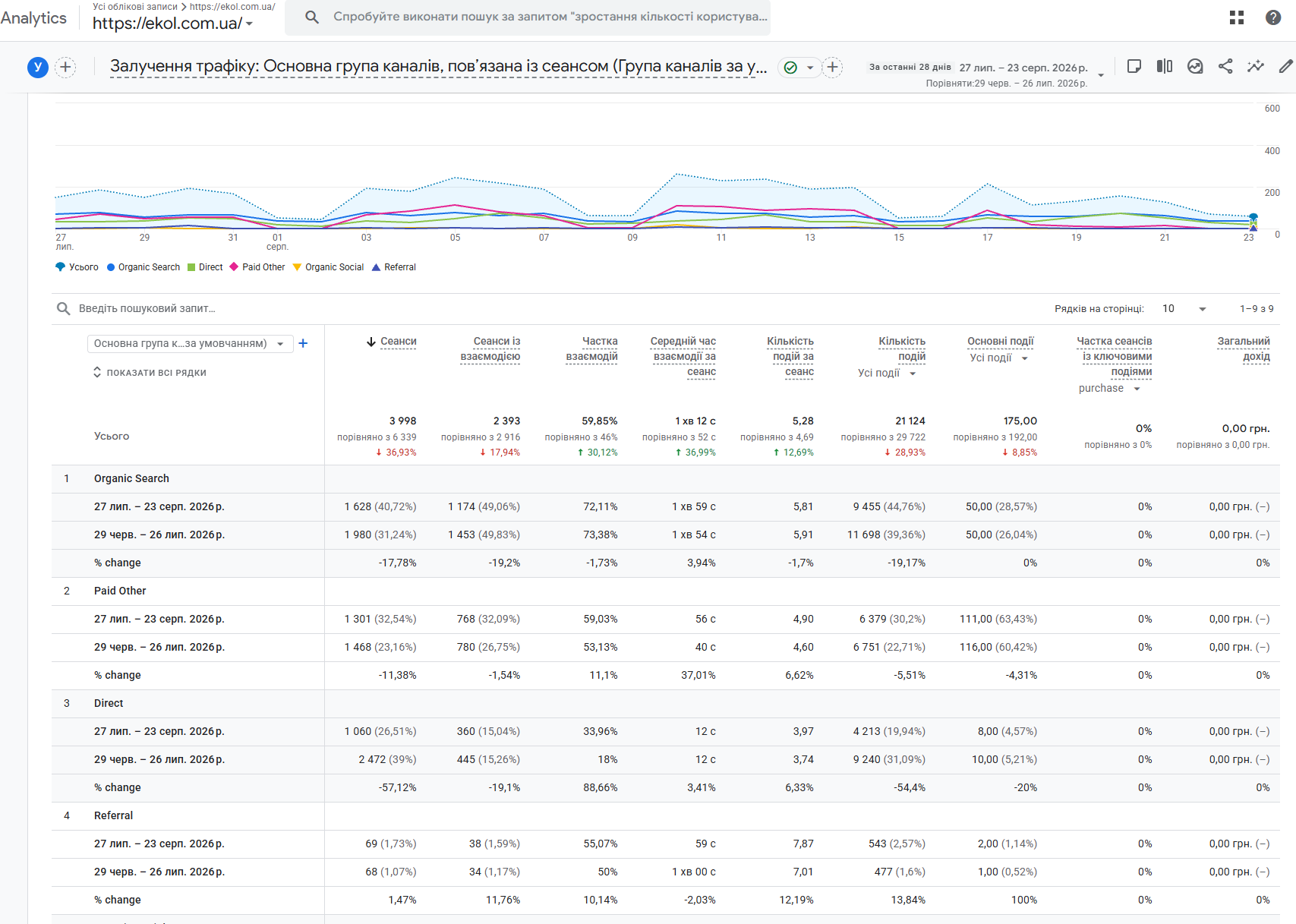This screenshot has height=924, width=1296.
Task: Open the ekol.com.ua property selector
Action: (172, 24)
